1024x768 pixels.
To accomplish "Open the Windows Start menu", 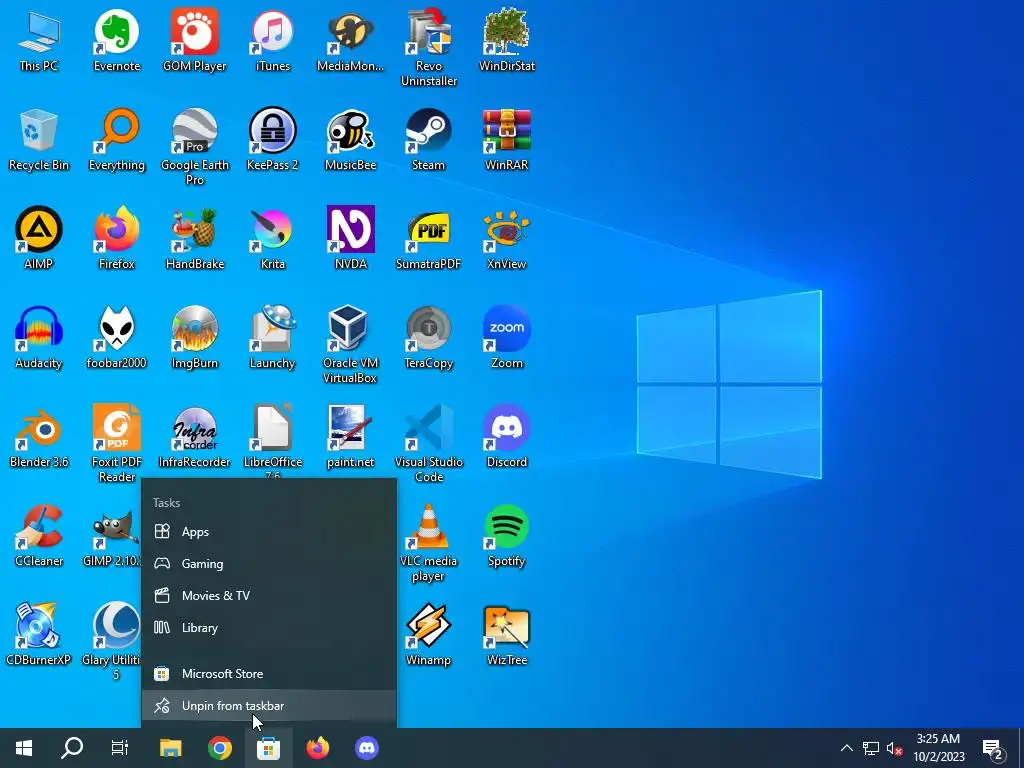I will (x=24, y=748).
